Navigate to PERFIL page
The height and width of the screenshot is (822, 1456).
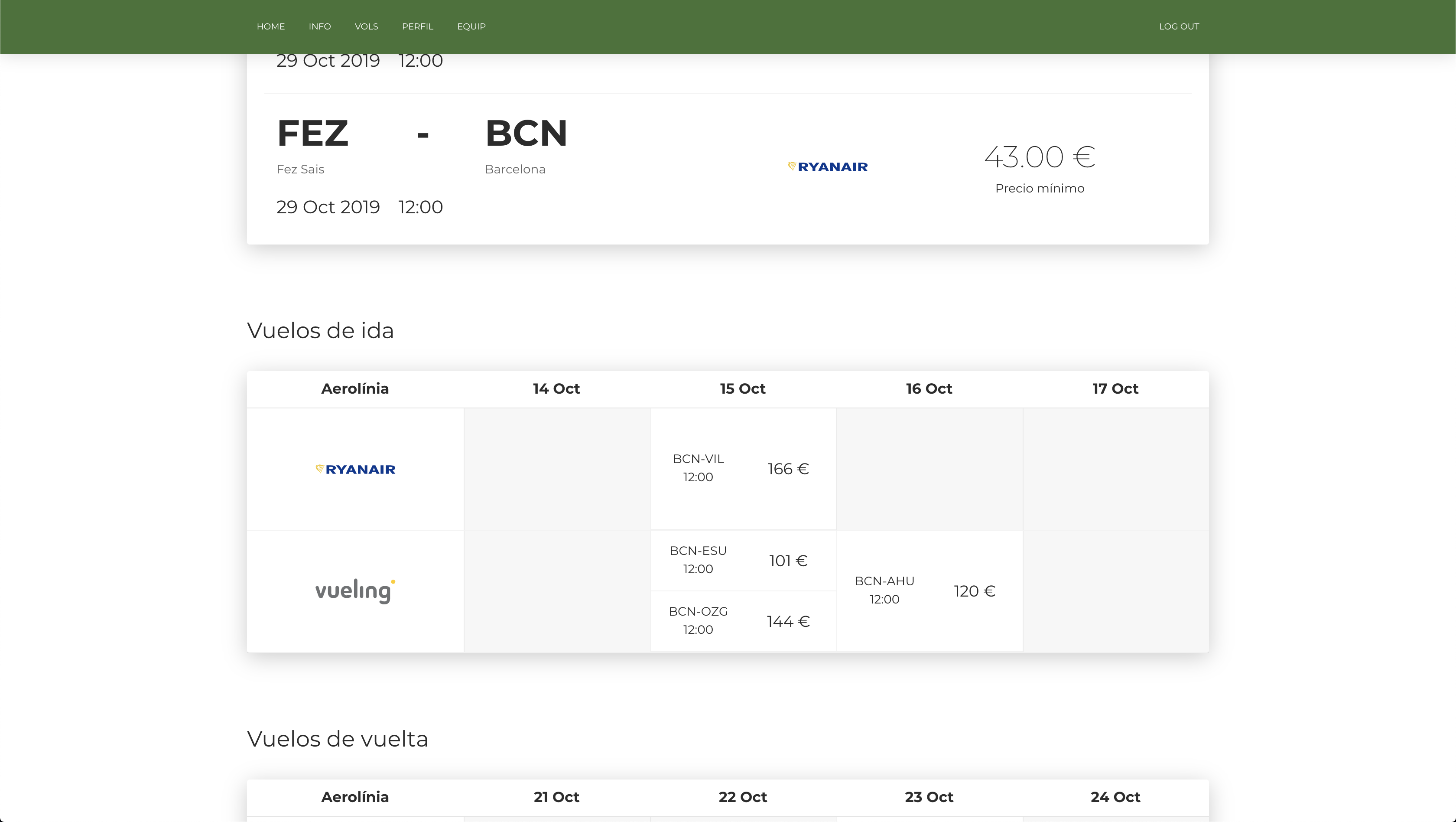point(417,26)
